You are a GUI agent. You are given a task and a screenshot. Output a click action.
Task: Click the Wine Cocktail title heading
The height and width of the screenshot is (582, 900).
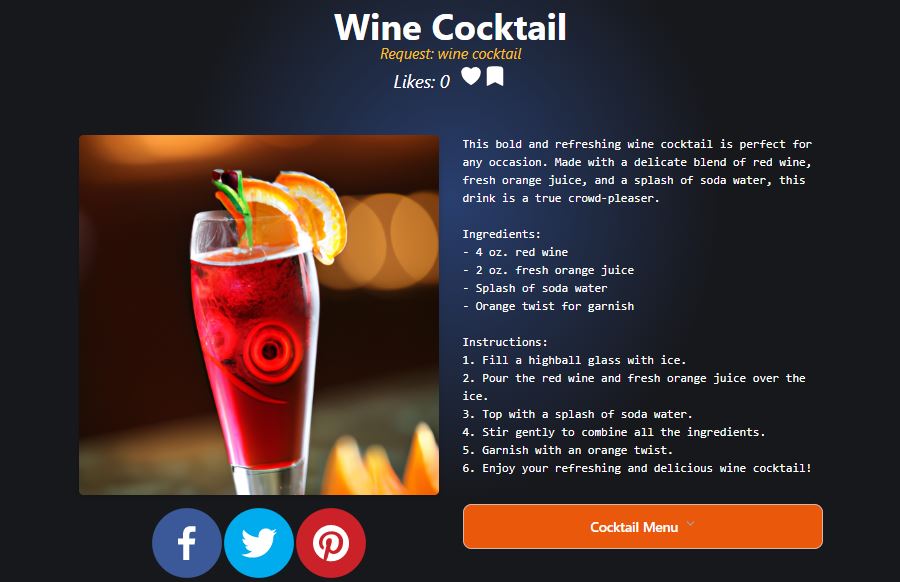(x=451, y=27)
